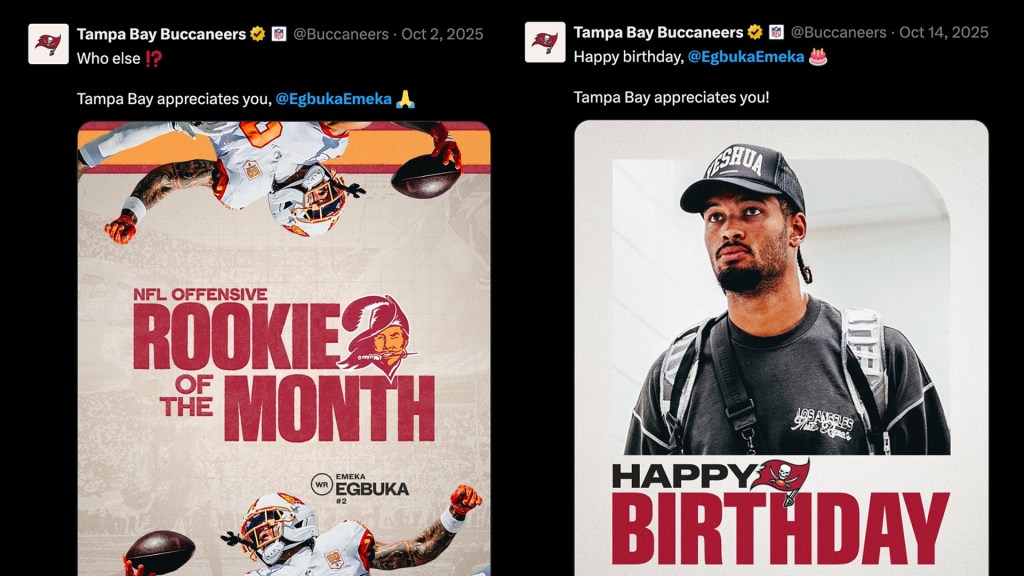Image resolution: width=1024 pixels, height=576 pixels.
Task: Open the Oct 14, 2025 tweet timestamp
Action: [944, 32]
